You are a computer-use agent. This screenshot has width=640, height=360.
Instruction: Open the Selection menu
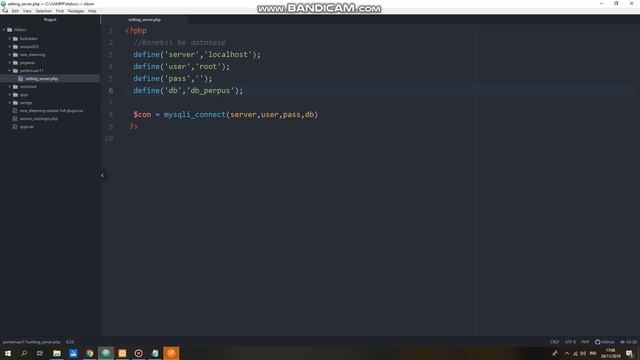(x=43, y=11)
